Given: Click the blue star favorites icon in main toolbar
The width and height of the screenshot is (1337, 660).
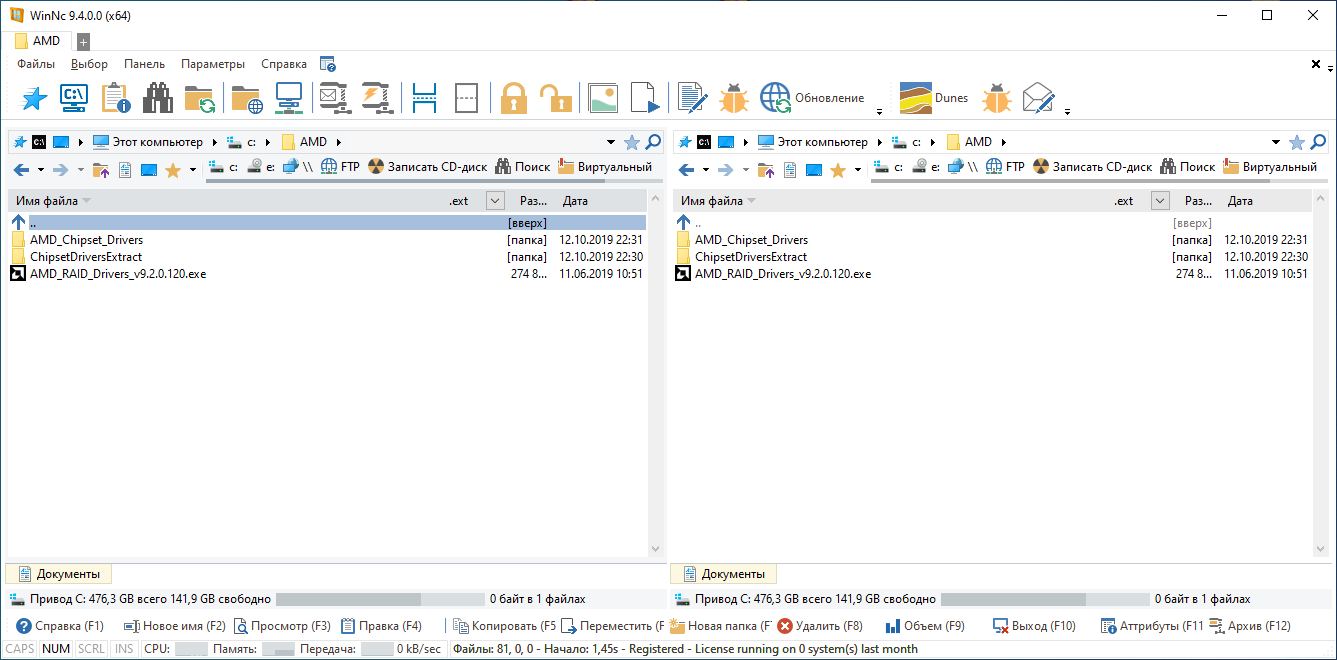Looking at the screenshot, I should 34,98.
